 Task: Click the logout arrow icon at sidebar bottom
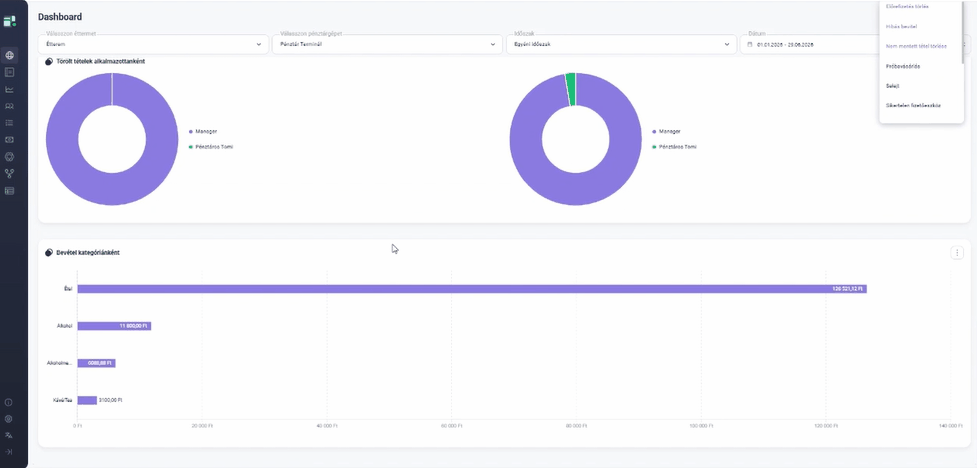(x=9, y=451)
